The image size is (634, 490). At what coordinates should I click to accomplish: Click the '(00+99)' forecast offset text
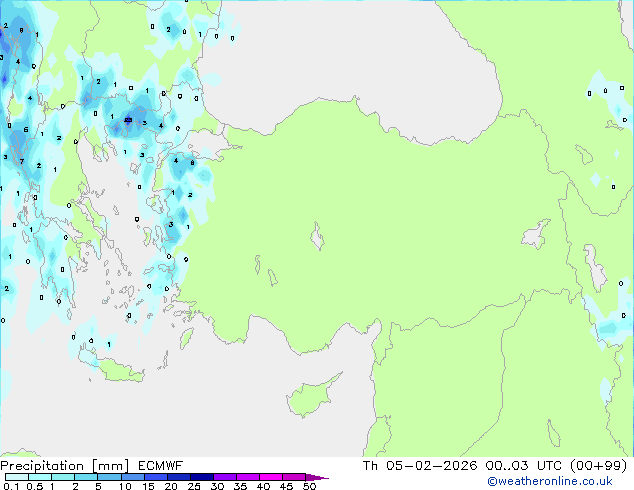point(598,466)
